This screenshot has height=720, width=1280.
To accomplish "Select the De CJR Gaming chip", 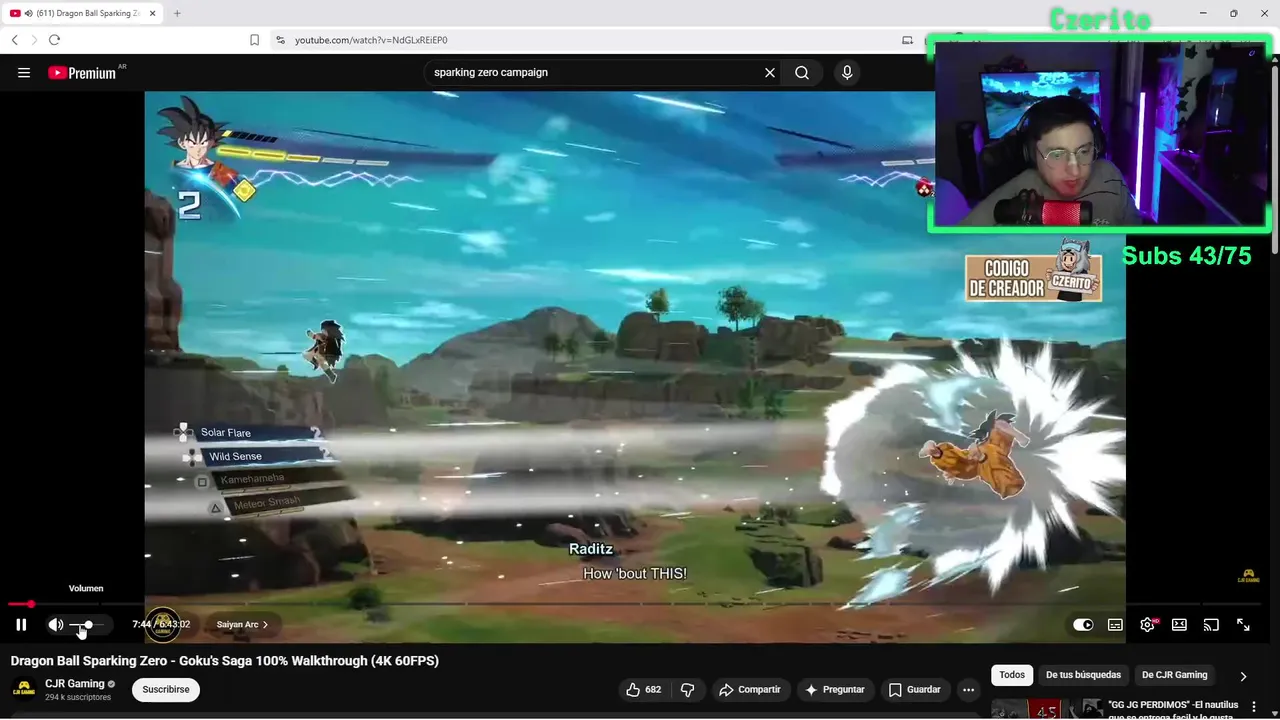I will 1175,675.
